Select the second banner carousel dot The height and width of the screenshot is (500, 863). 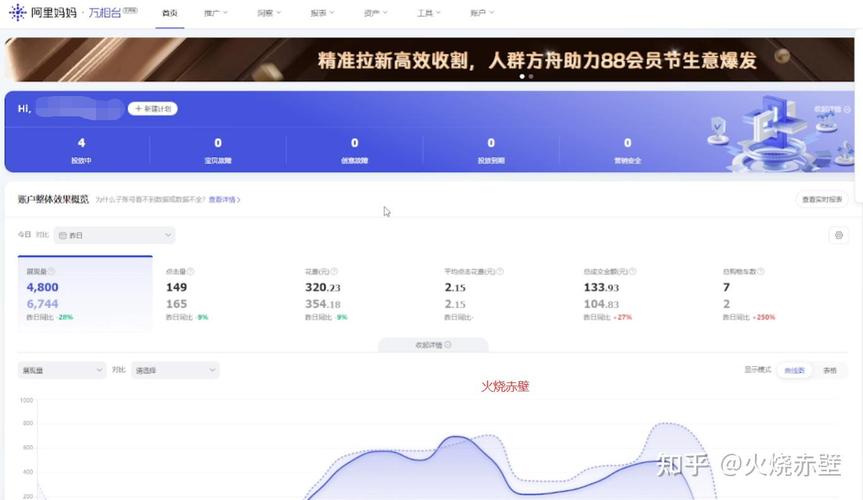531,77
